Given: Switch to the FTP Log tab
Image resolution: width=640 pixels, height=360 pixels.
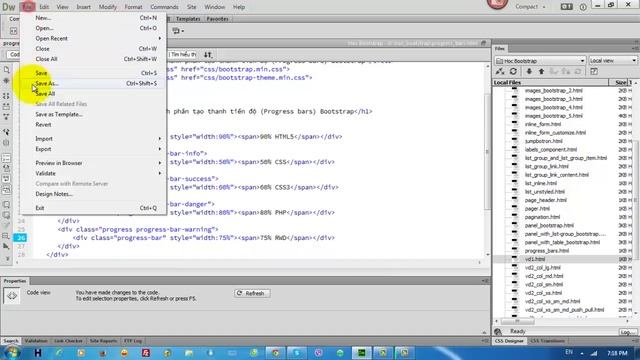Looking at the screenshot, I should (133, 341).
